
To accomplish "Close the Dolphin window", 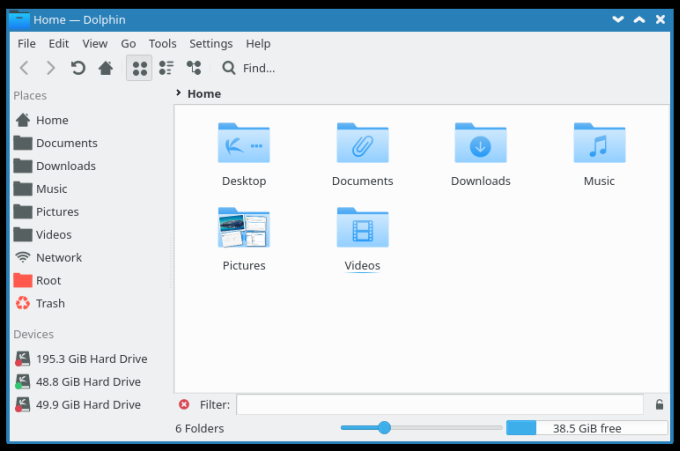I will click(x=660, y=20).
